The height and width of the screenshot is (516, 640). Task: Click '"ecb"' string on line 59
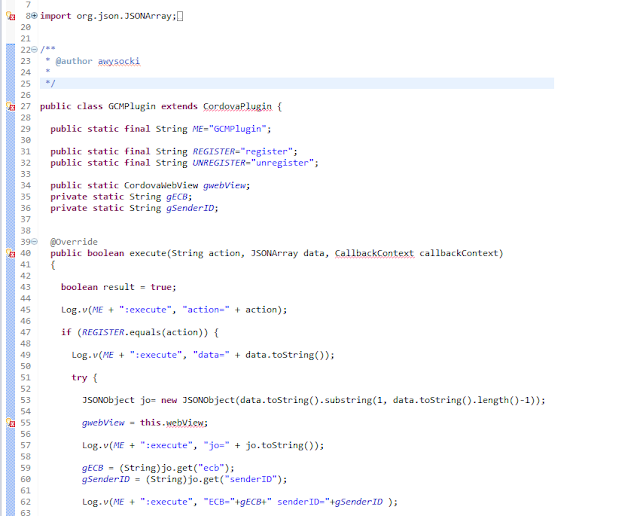pyautogui.click(x=211, y=468)
